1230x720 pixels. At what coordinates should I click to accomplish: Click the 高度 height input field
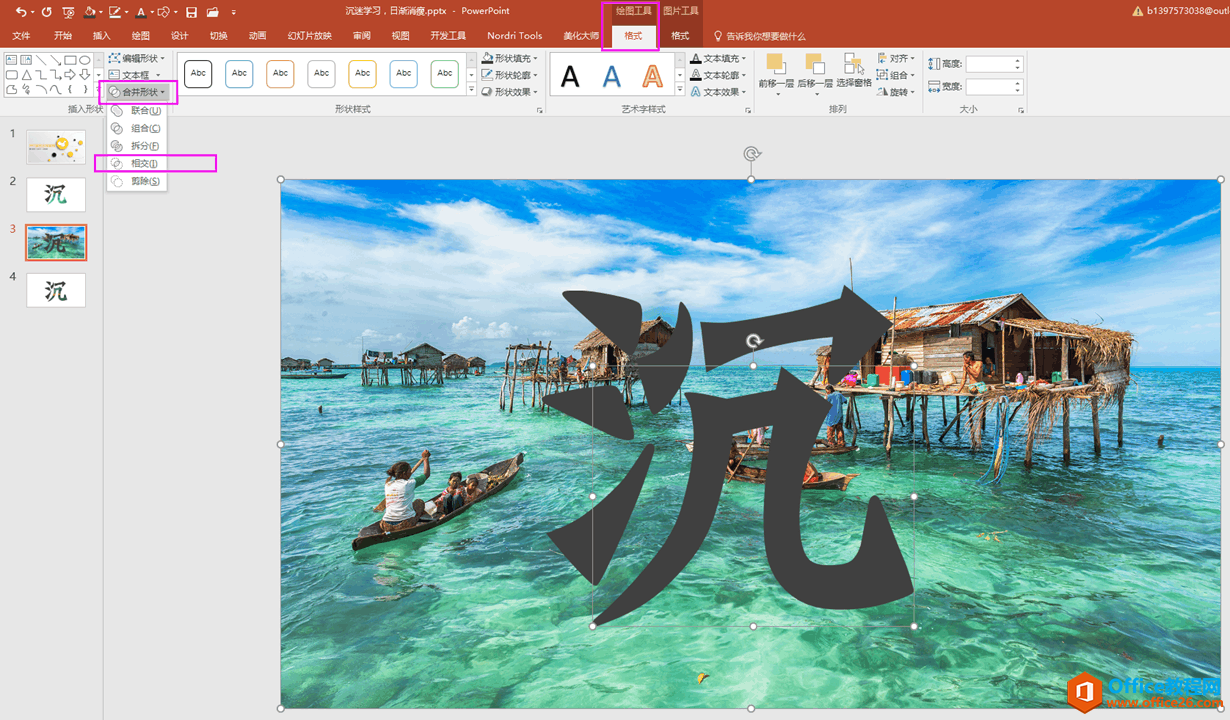(x=990, y=64)
